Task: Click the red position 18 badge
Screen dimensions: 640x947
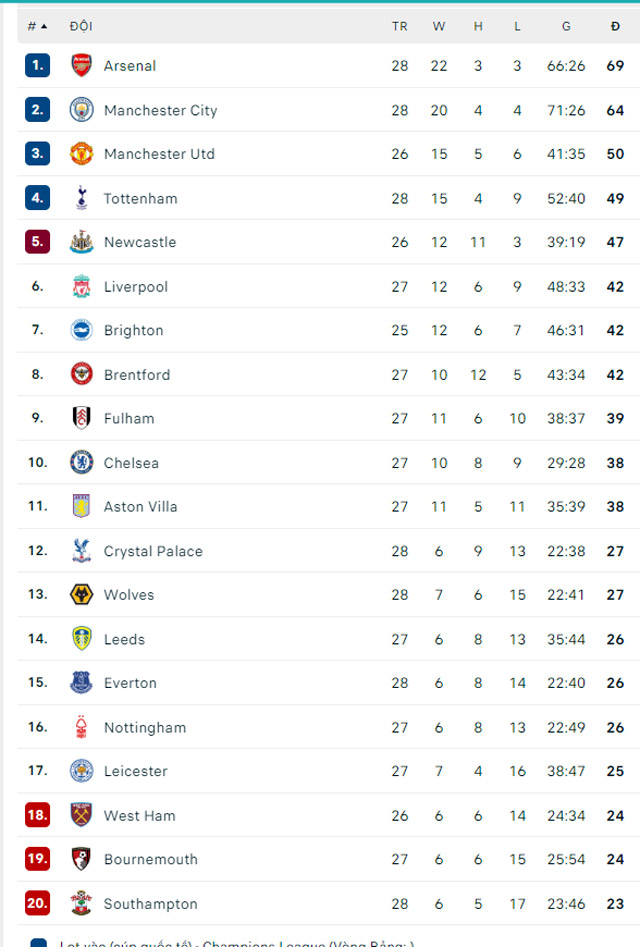Action: [x=37, y=816]
